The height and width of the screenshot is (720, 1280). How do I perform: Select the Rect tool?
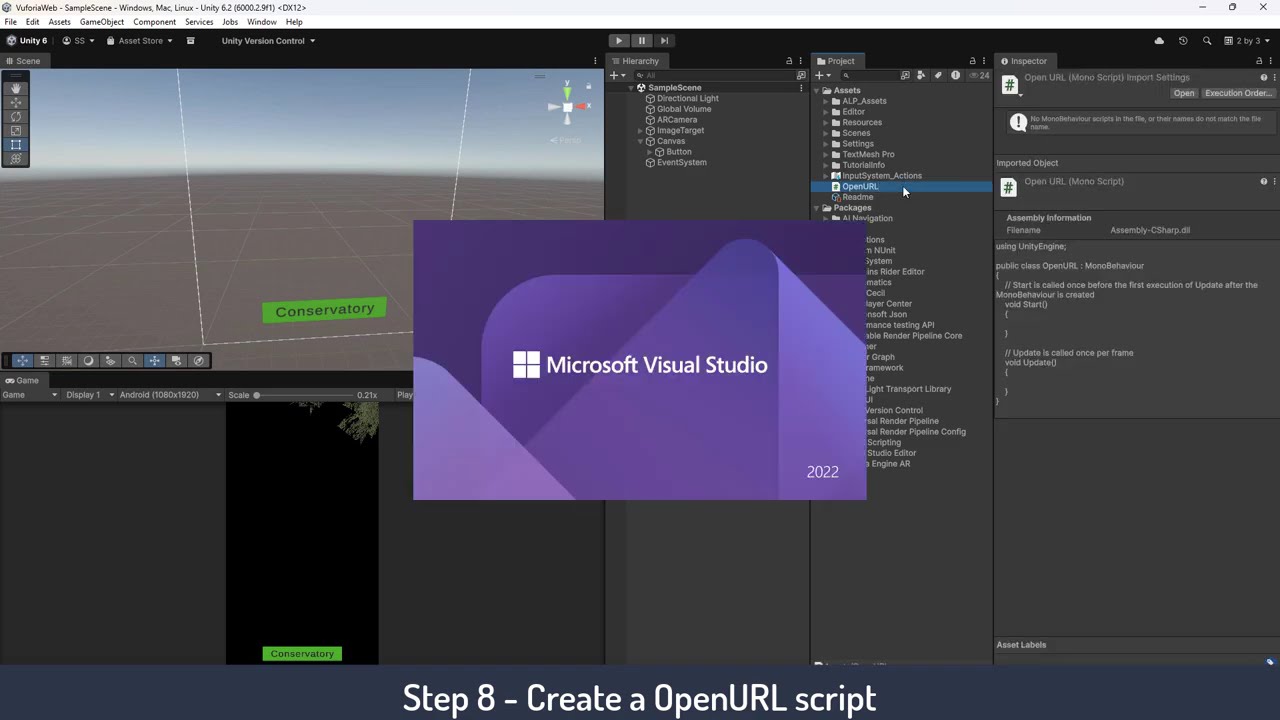(x=15, y=145)
